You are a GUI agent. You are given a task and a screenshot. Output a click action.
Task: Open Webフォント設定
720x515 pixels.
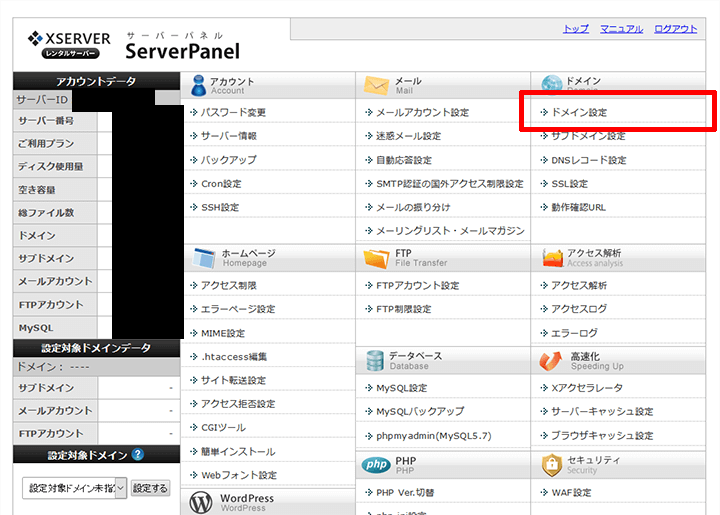pyautogui.click(x=239, y=475)
